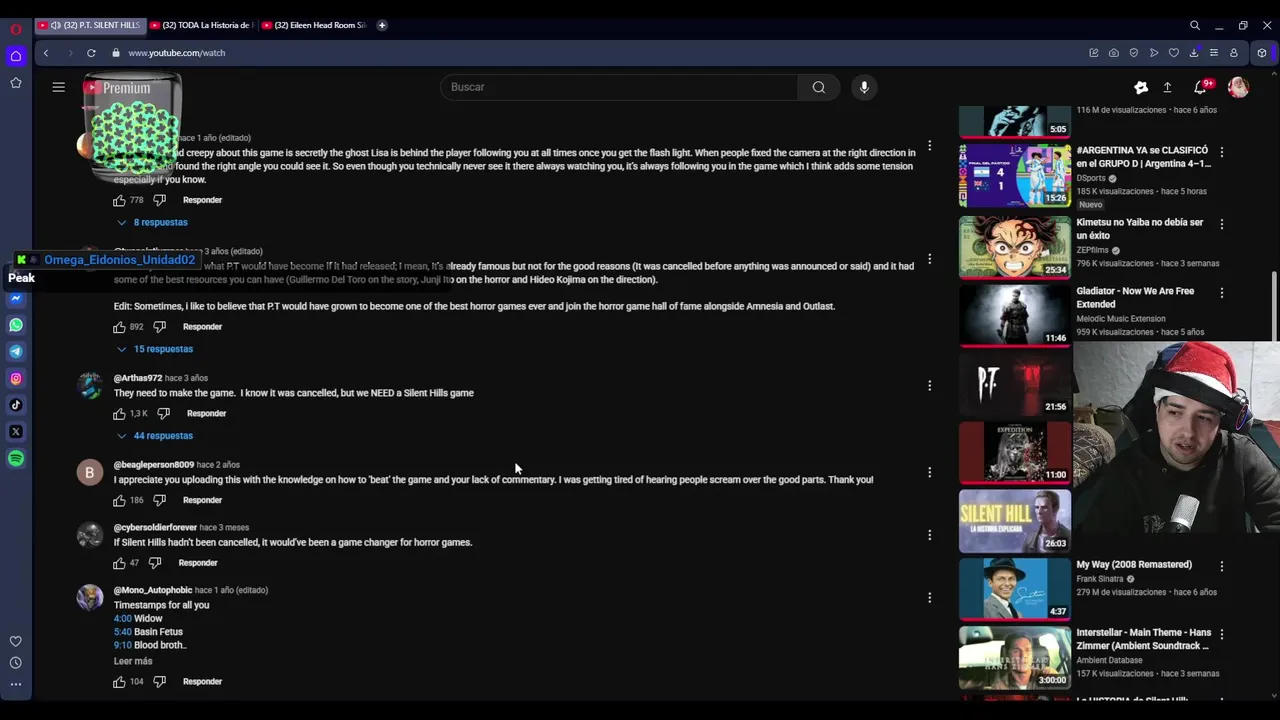Open the YouTube hamburger guide menu

click(x=59, y=87)
